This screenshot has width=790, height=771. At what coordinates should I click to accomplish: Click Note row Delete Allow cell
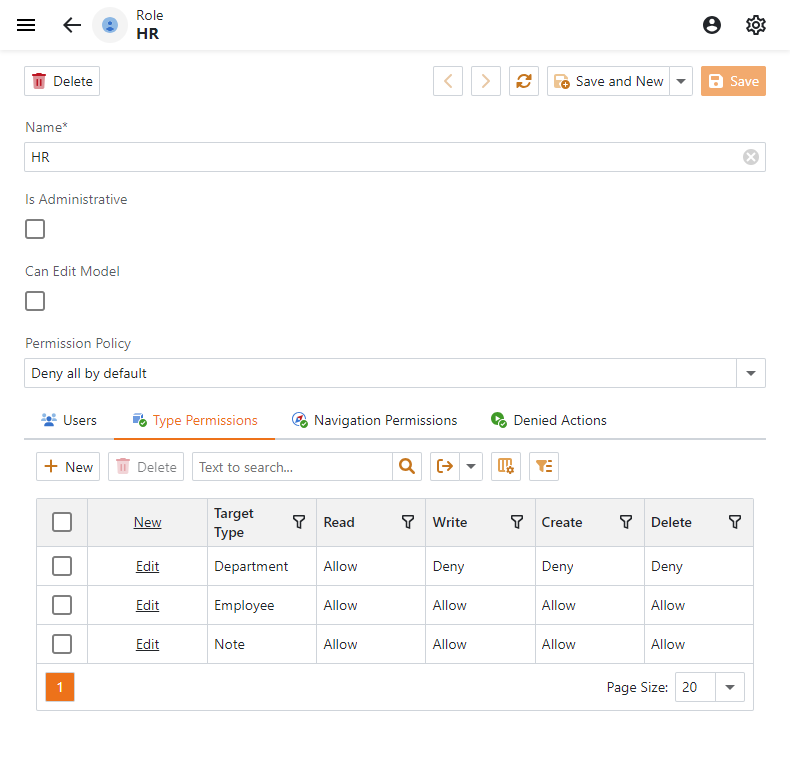[699, 644]
